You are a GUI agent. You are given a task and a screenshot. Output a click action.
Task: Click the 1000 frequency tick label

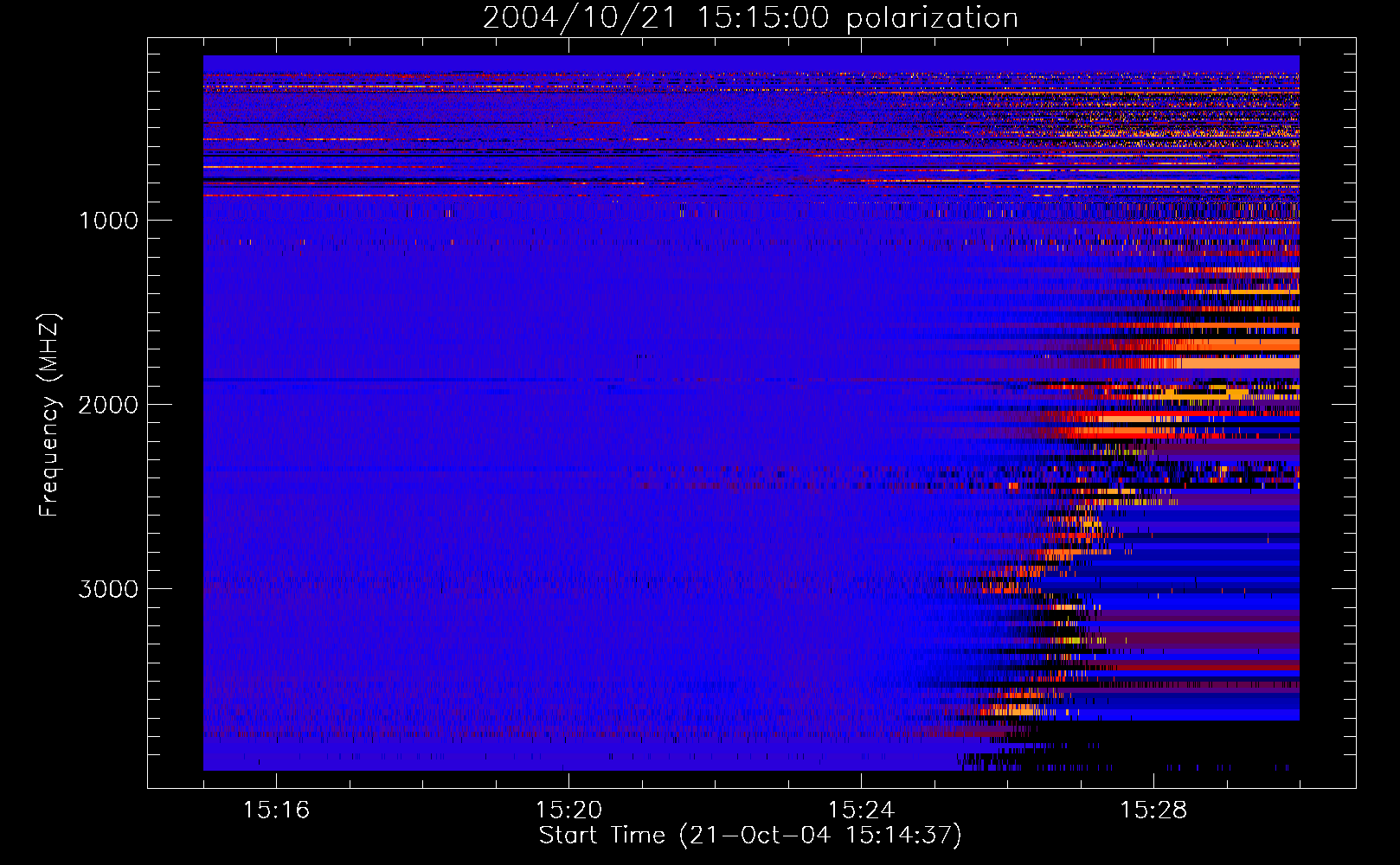[x=108, y=221]
